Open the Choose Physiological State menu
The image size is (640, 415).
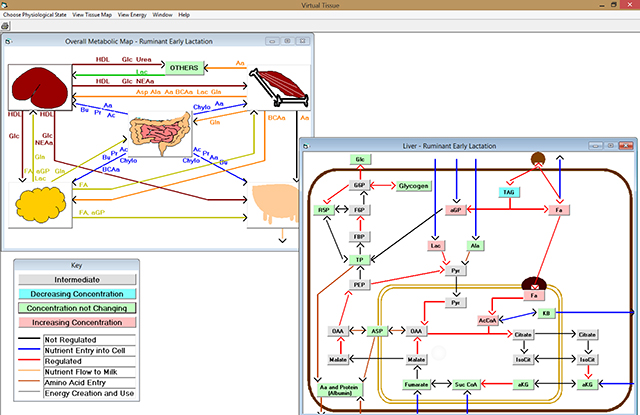tap(35, 15)
